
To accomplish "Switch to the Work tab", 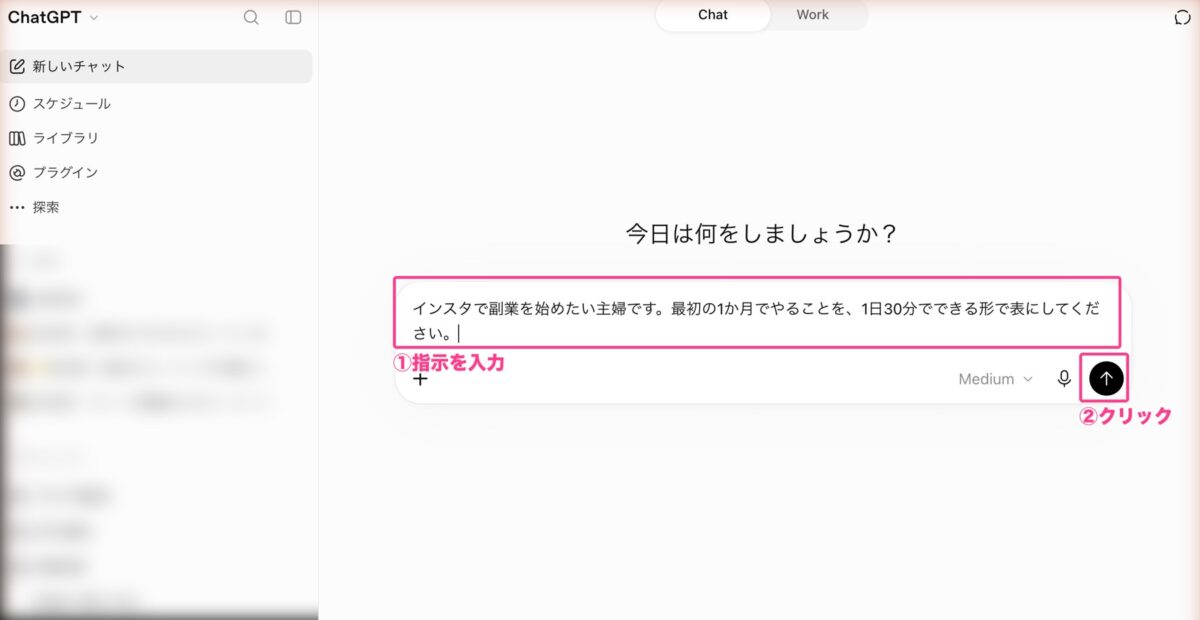I will pos(813,15).
